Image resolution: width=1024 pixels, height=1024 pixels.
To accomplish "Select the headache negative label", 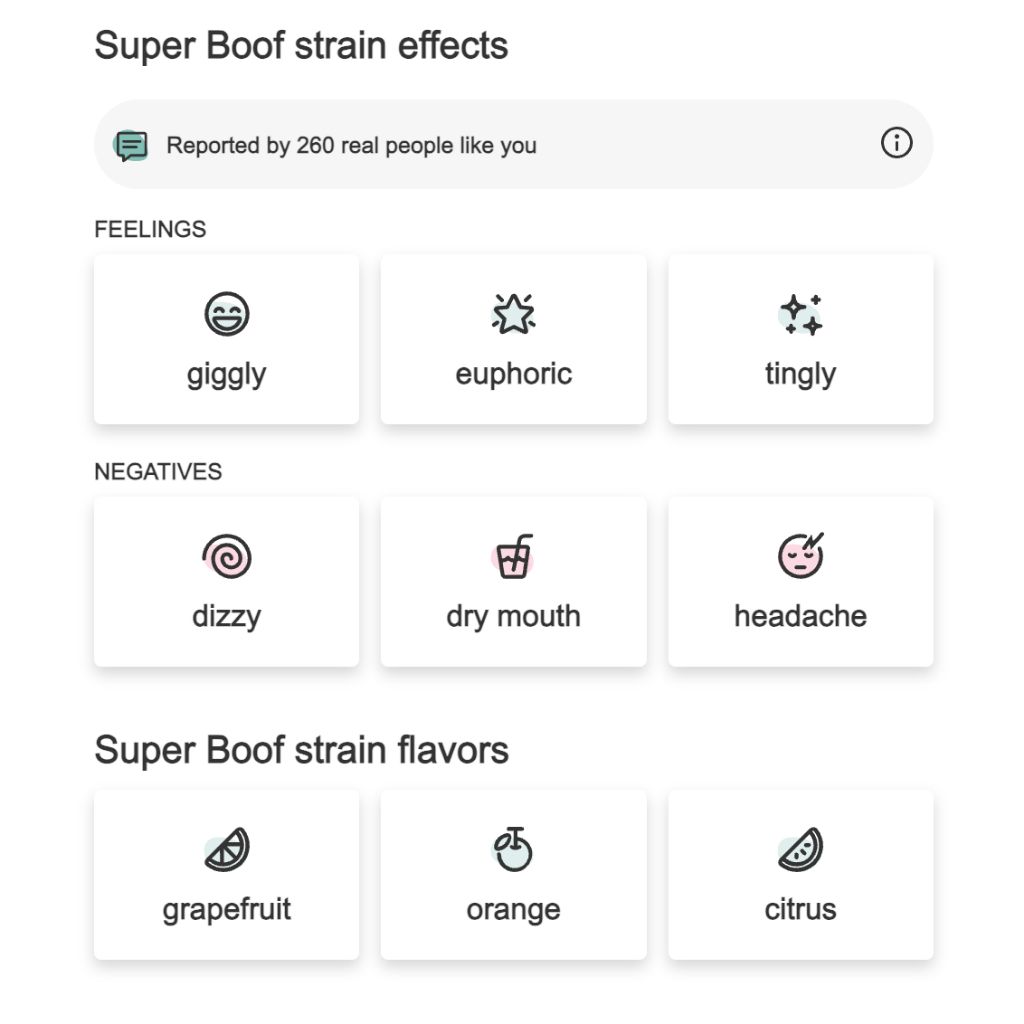I will click(x=801, y=616).
